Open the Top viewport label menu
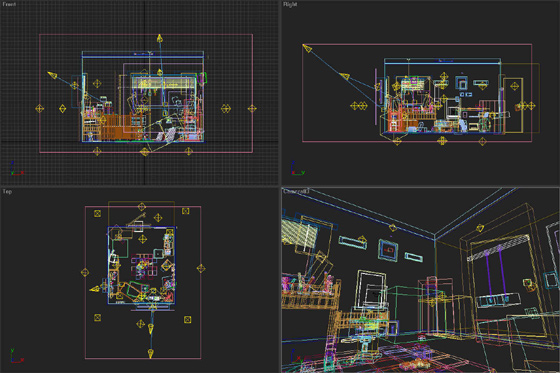This screenshot has width=560, height=373. click(7, 192)
